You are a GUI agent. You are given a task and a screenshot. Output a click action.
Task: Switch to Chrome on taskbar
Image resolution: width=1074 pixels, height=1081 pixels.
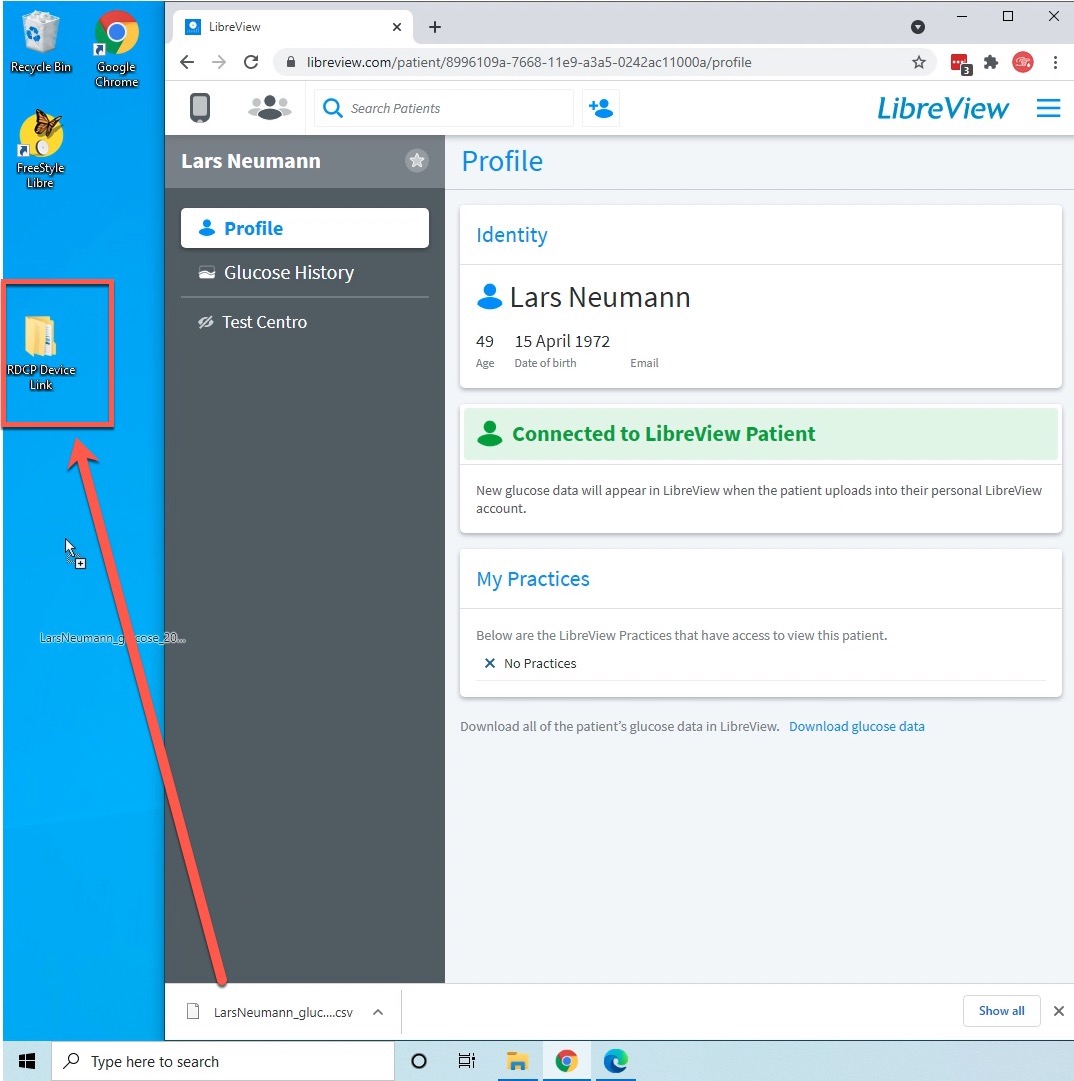[567, 1061]
